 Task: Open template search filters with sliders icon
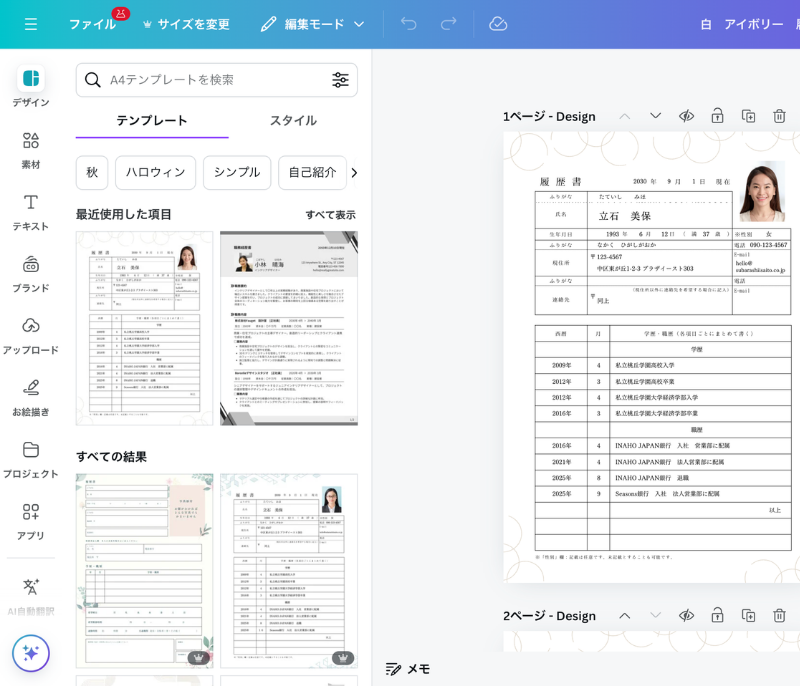coord(340,80)
